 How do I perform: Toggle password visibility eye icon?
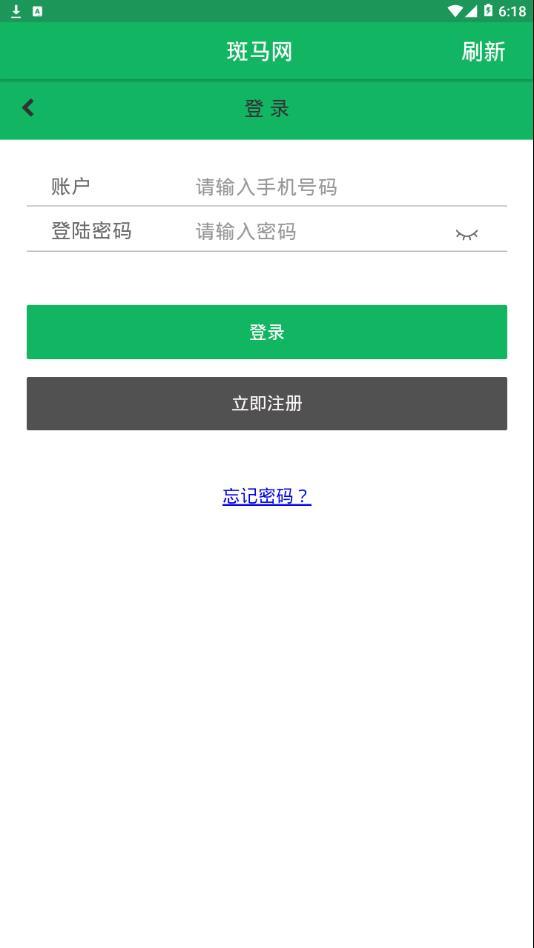[x=466, y=235]
